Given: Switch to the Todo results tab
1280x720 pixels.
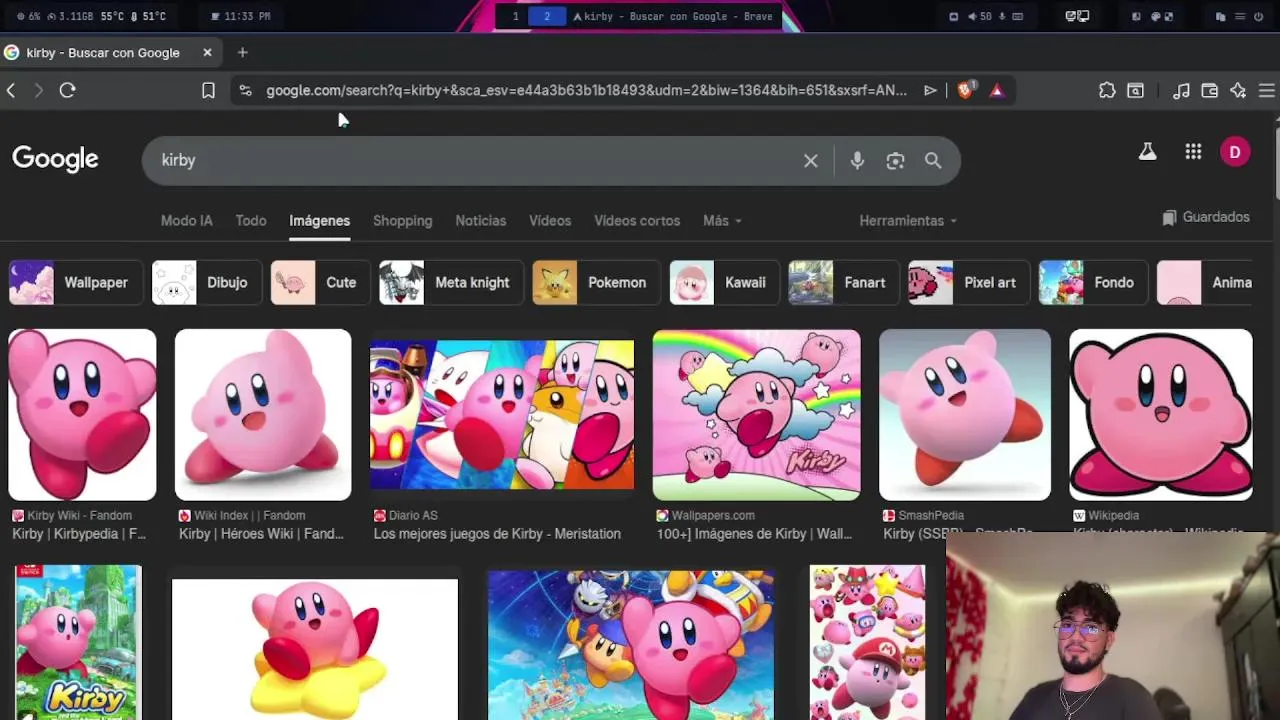Looking at the screenshot, I should (251, 221).
